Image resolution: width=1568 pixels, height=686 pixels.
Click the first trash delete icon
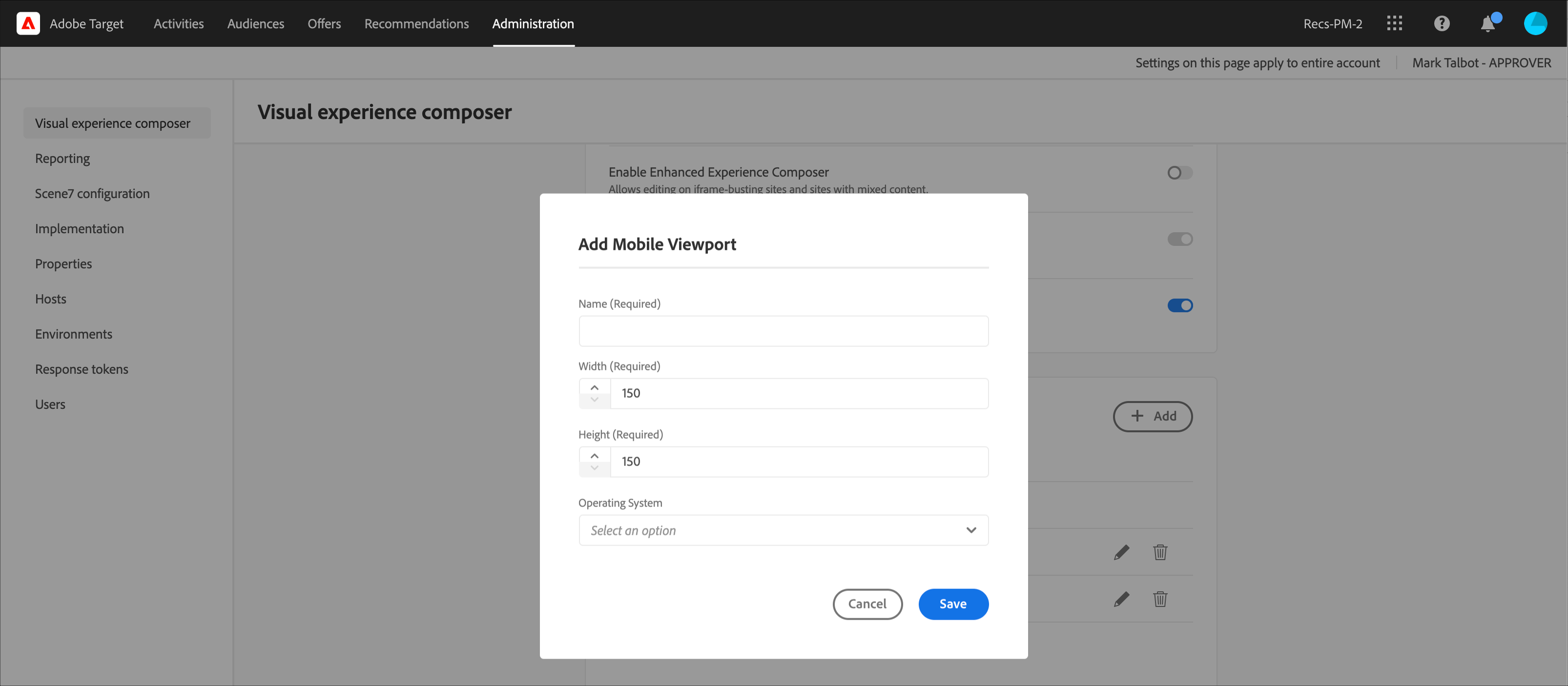1160,552
